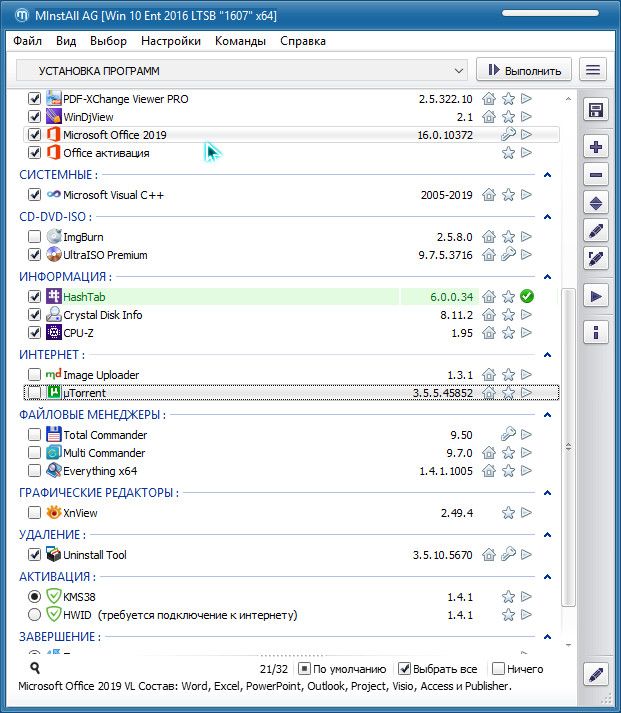Open the Справка menu
Image resolution: width=621 pixels, height=713 pixels.
[x=303, y=41]
